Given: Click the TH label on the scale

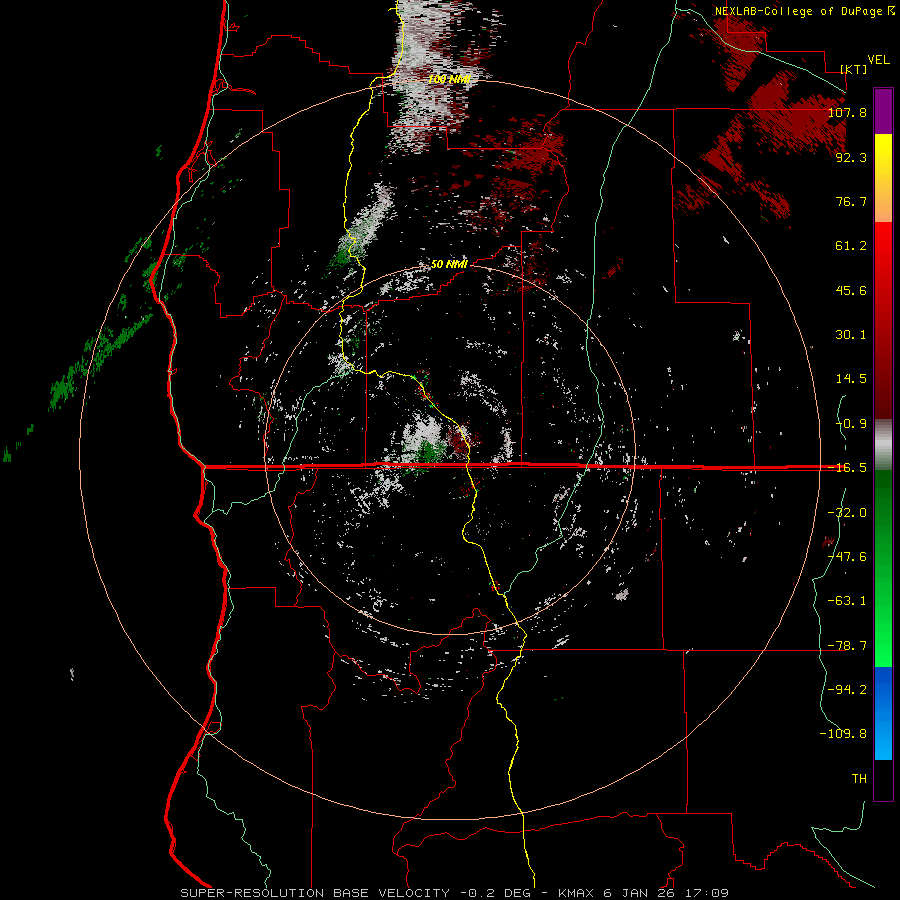Looking at the screenshot, I should 859,778.
